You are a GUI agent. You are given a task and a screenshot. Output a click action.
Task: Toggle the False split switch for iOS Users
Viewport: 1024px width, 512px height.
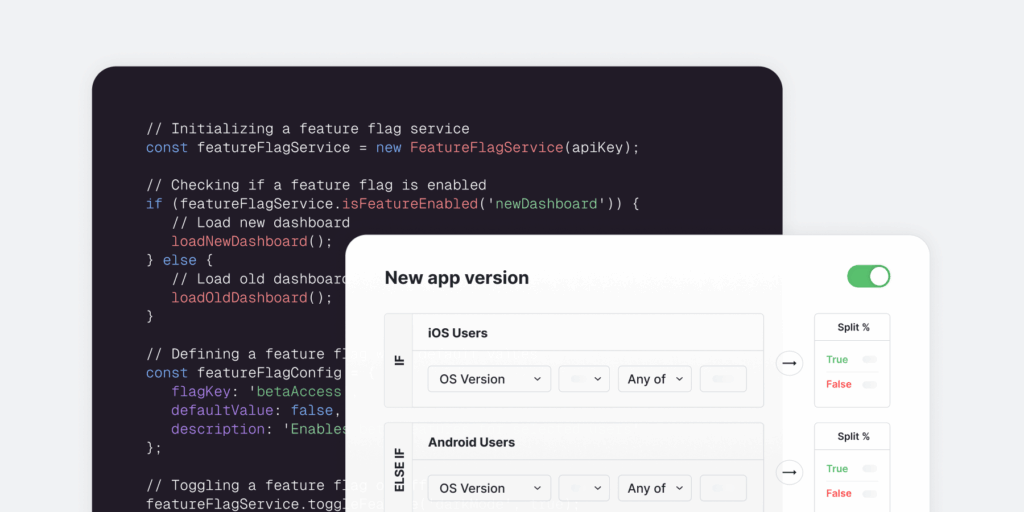869,385
